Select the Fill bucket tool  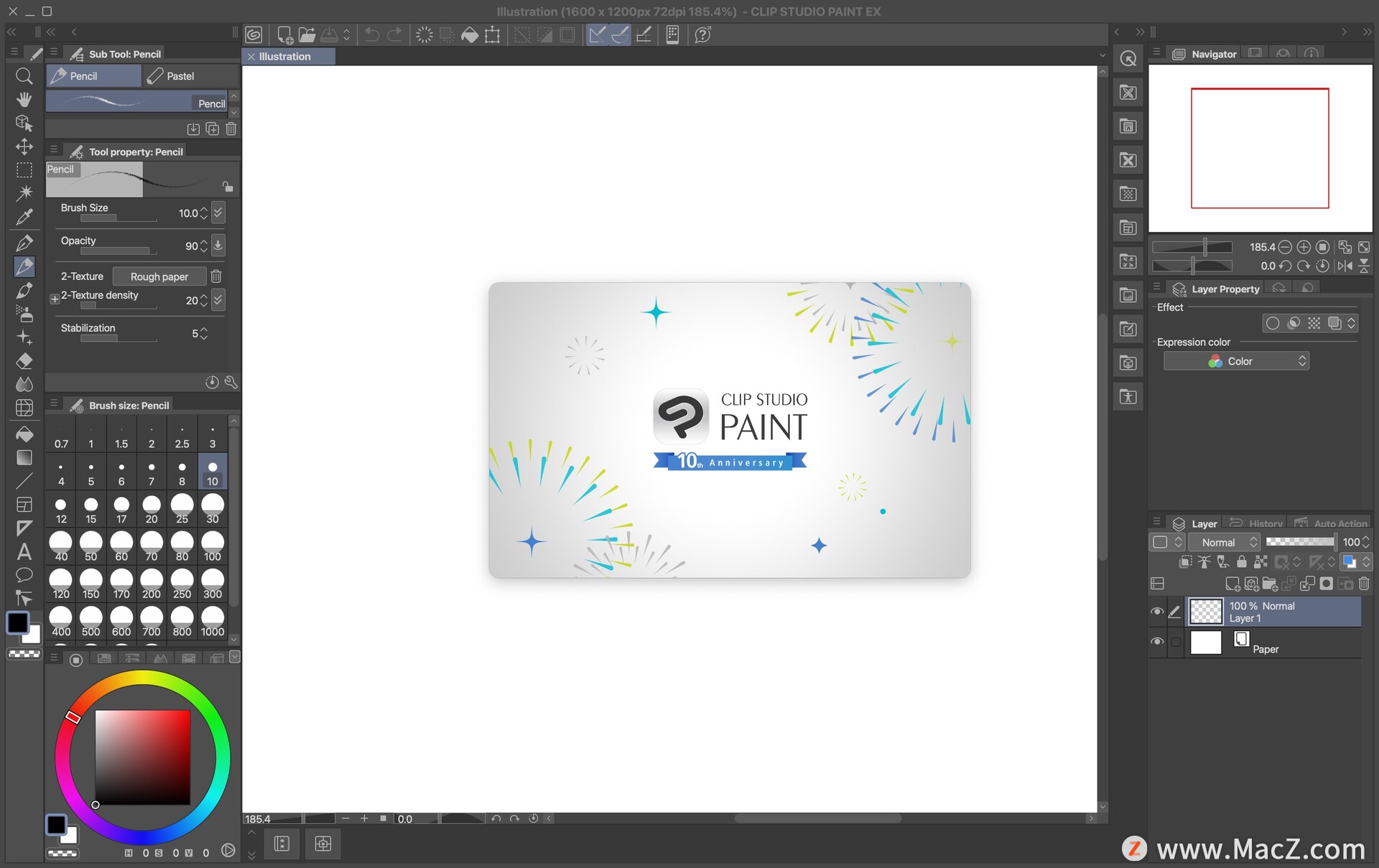(24, 434)
